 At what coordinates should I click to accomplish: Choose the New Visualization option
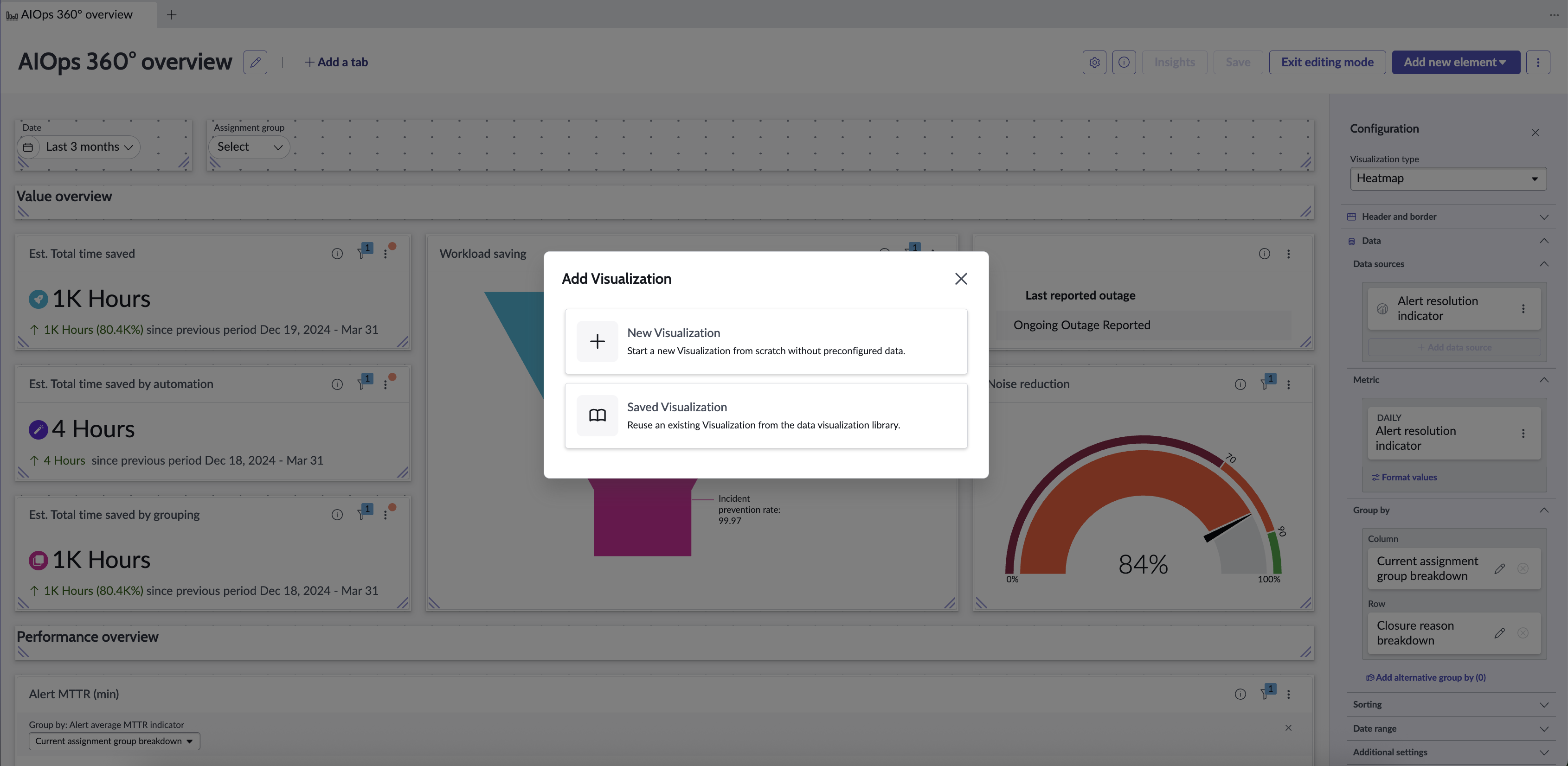point(766,341)
